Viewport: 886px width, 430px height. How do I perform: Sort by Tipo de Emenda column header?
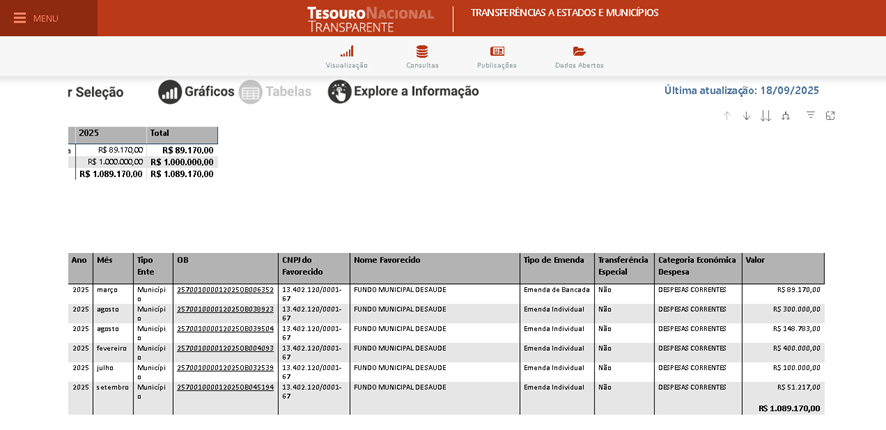[557, 268]
